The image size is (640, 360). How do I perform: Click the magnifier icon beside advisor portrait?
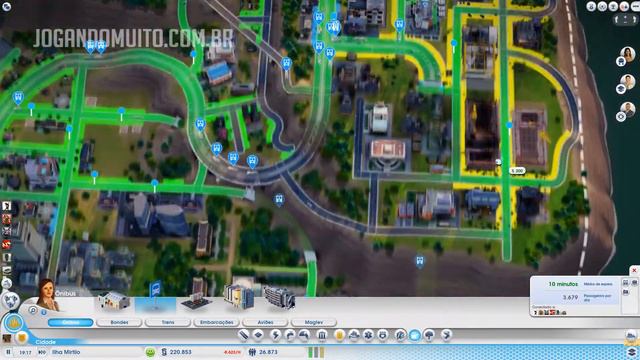[33, 311]
